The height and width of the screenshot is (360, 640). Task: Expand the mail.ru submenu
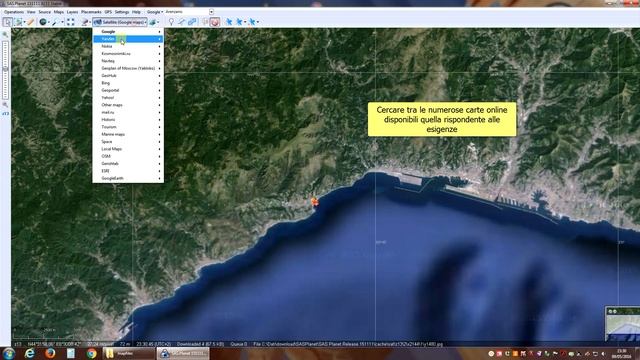(x=128, y=112)
